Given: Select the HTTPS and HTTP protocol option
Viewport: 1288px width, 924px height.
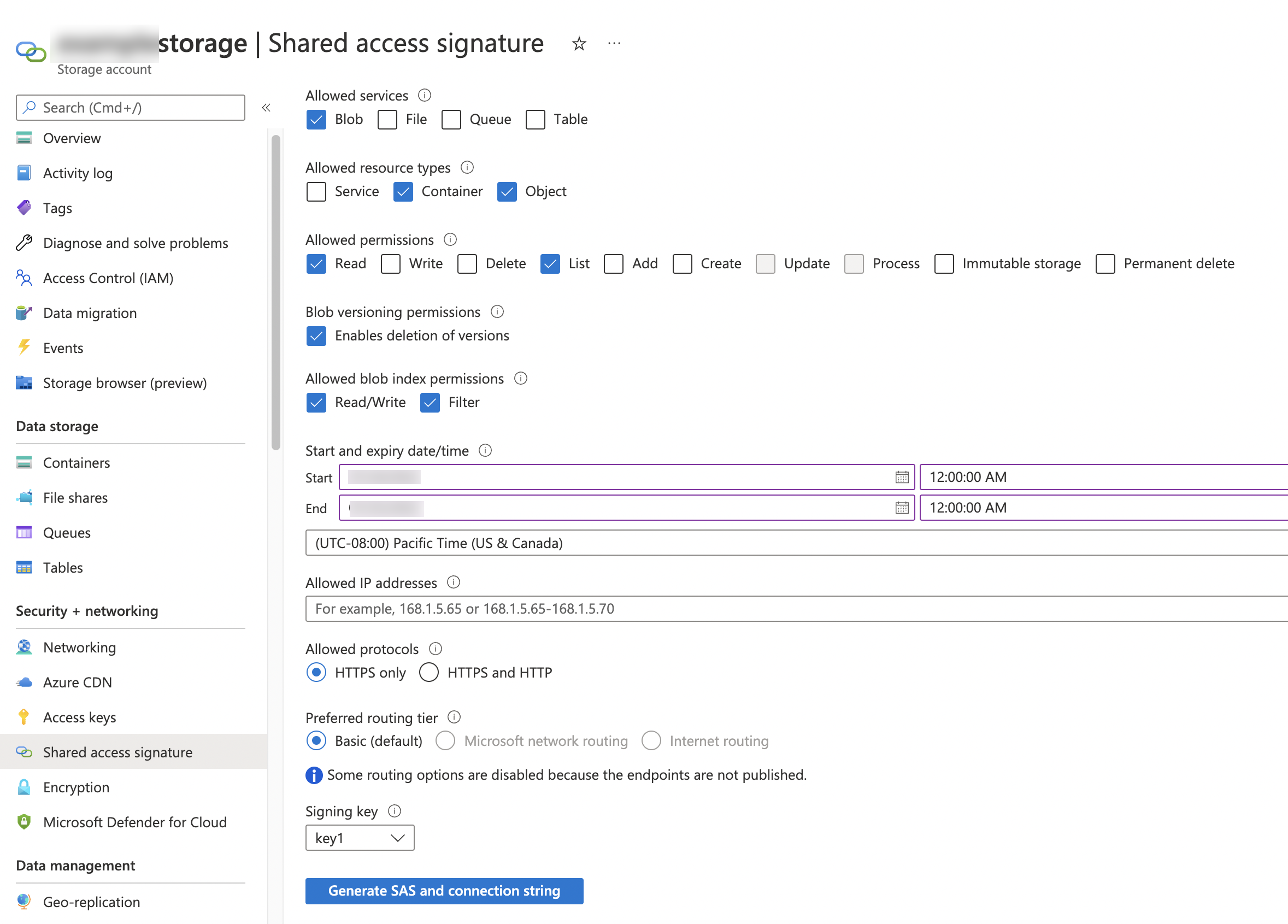Looking at the screenshot, I should pyautogui.click(x=430, y=673).
